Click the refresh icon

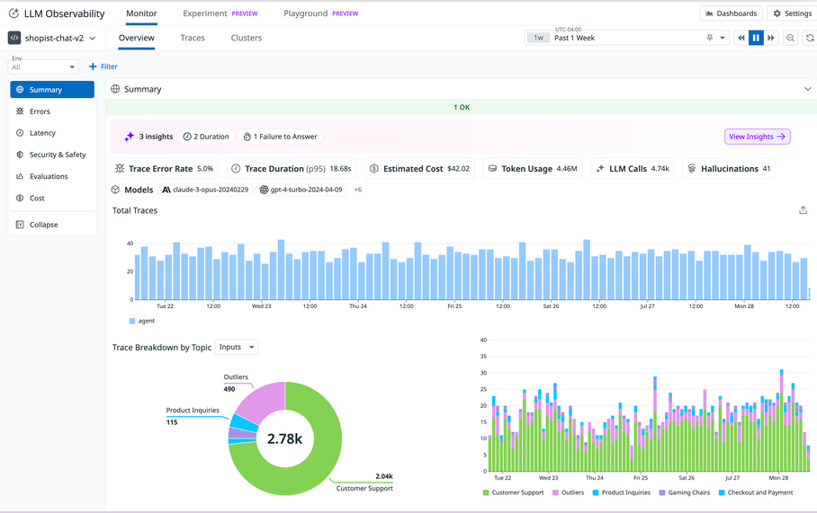point(809,38)
